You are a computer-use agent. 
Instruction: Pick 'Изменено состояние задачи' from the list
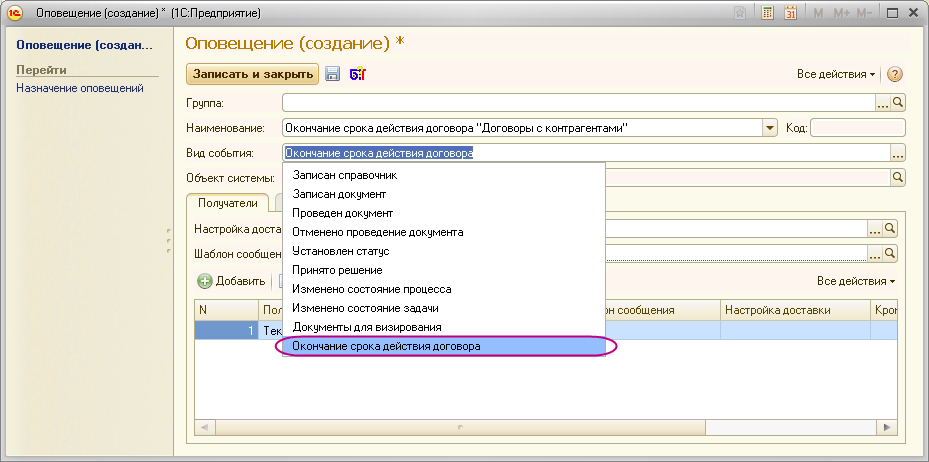(x=365, y=308)
